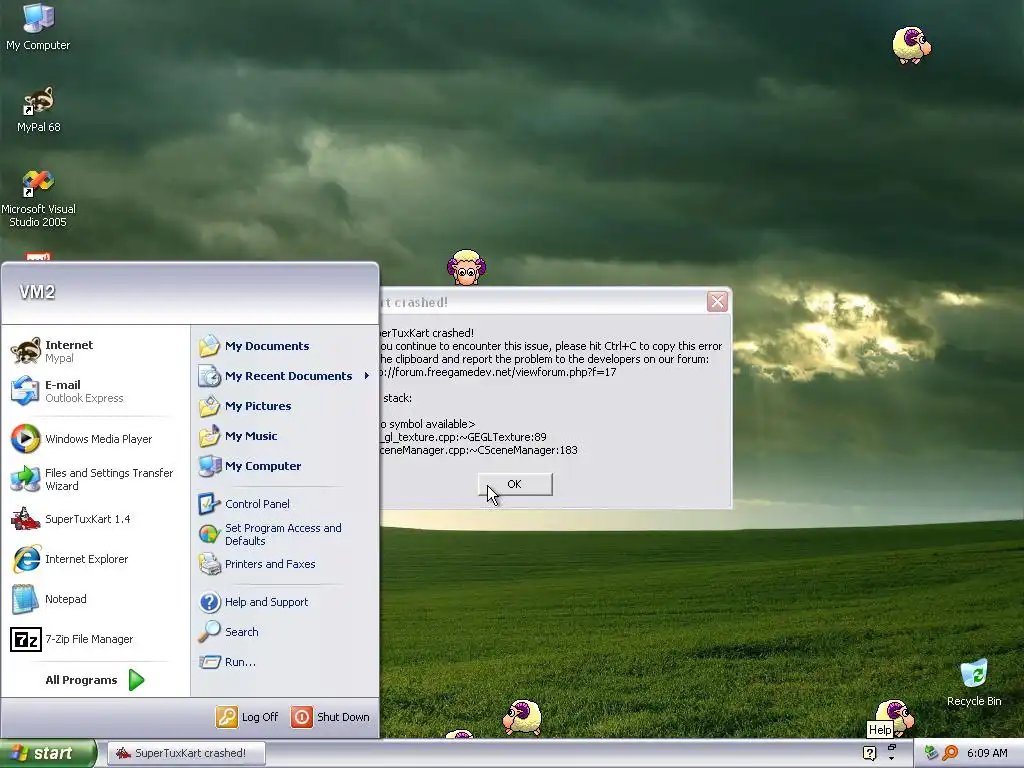Open My Computer from Start menu
This screenshot has height=768, width=1024.
tap(250, 466)
